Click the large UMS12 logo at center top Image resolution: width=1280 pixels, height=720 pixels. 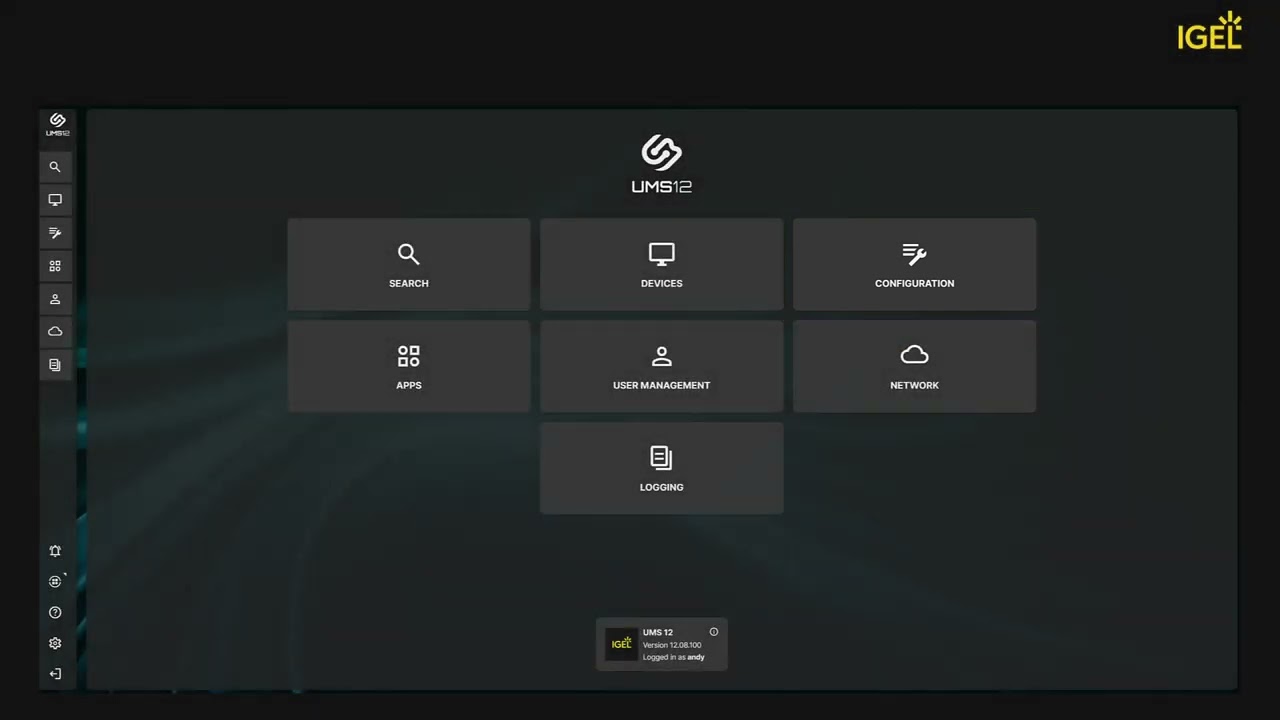[x=661, y=165]
